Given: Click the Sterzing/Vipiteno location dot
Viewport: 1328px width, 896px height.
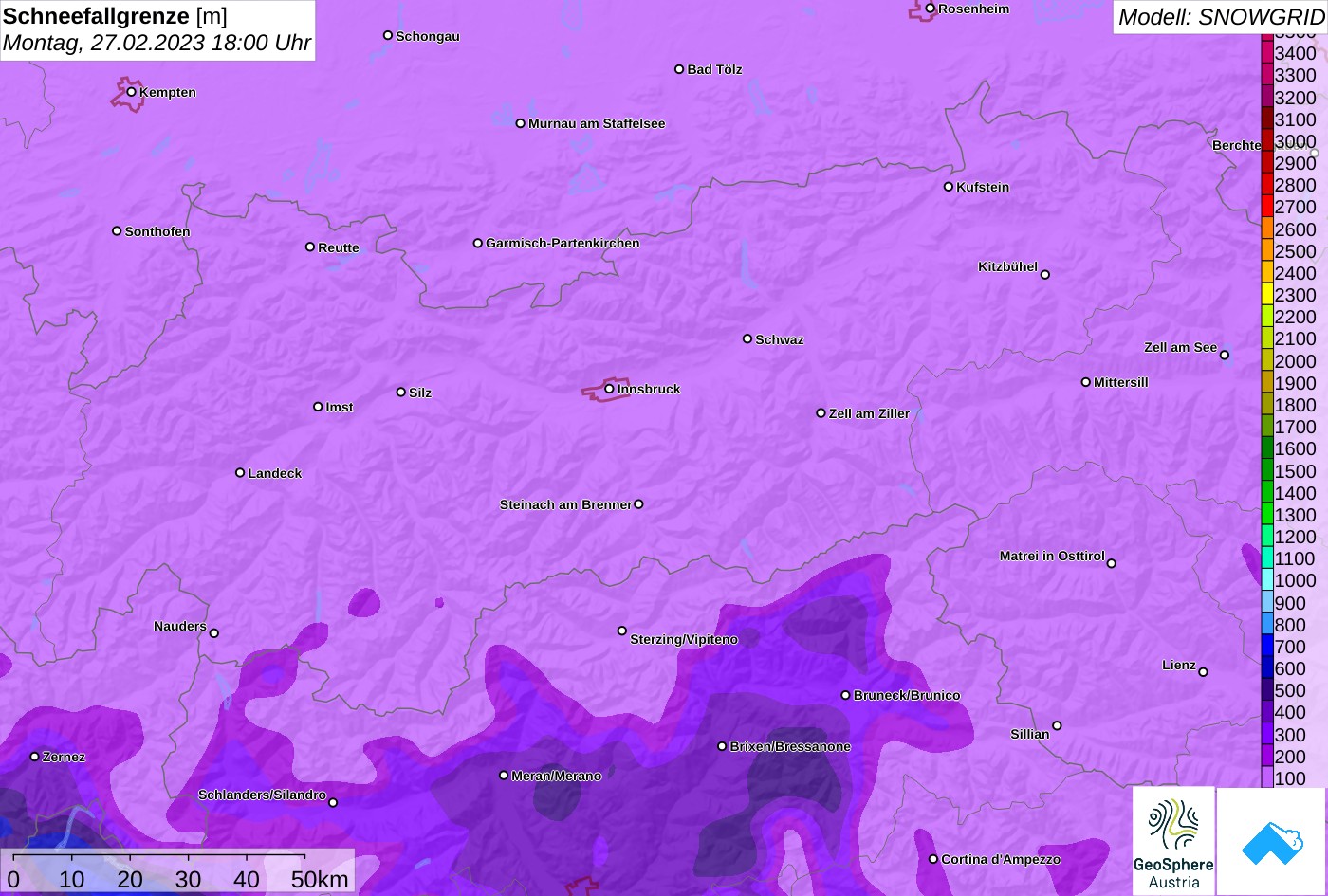Looking at the screenshot, I should pos(622,631).
